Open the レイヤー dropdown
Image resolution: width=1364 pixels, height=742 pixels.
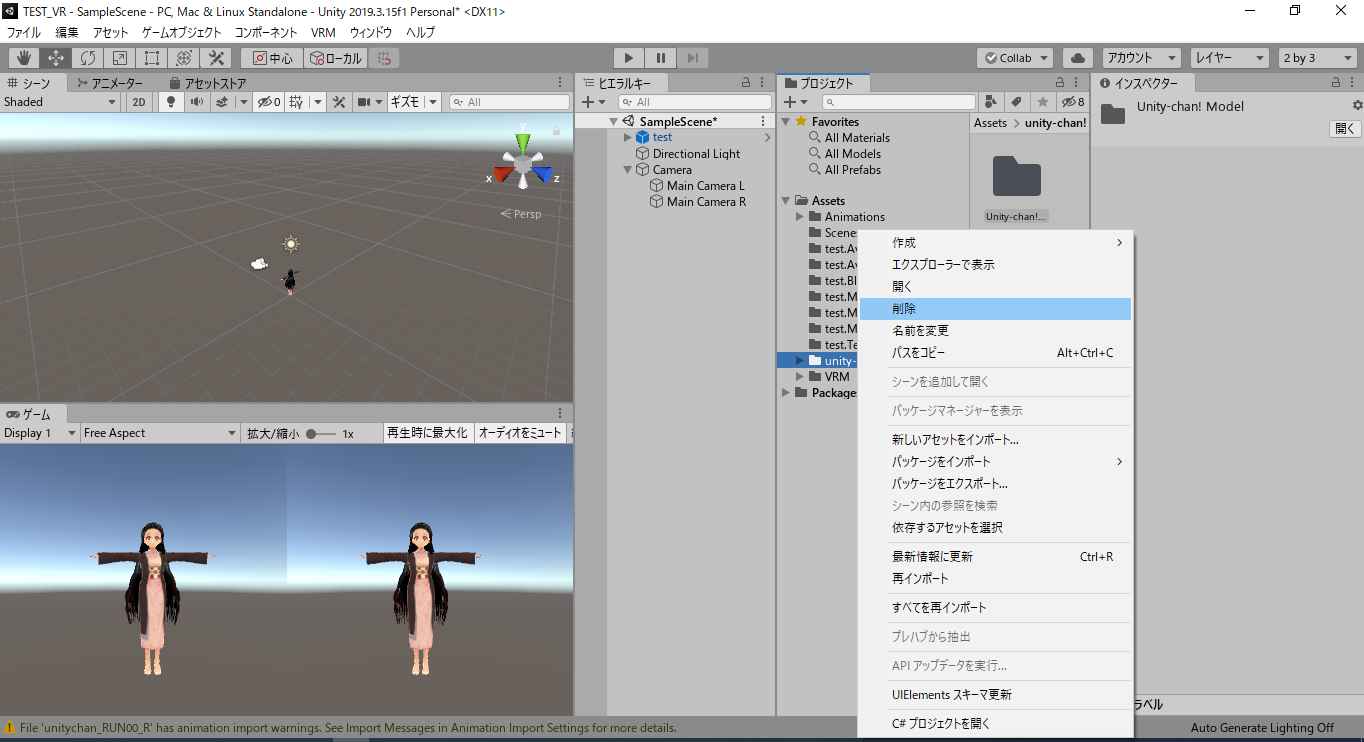(x=1229, y=58)
